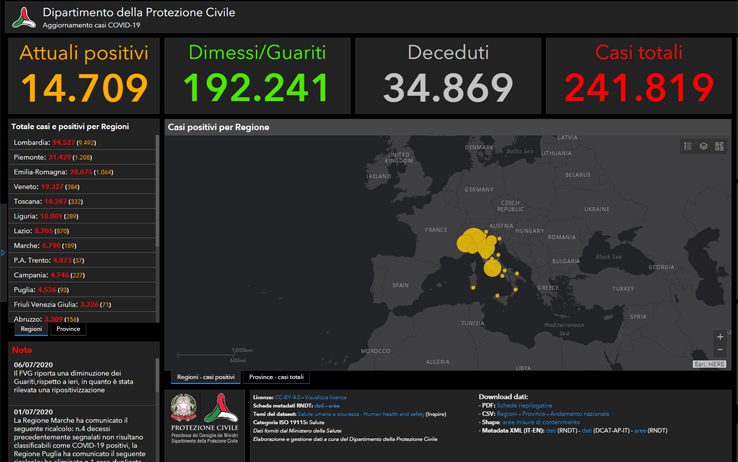Image resolution: width=738 pixels, height=462 pixels.
Task: Switch to Province - casi totali map tab
Action: (278, 377)
